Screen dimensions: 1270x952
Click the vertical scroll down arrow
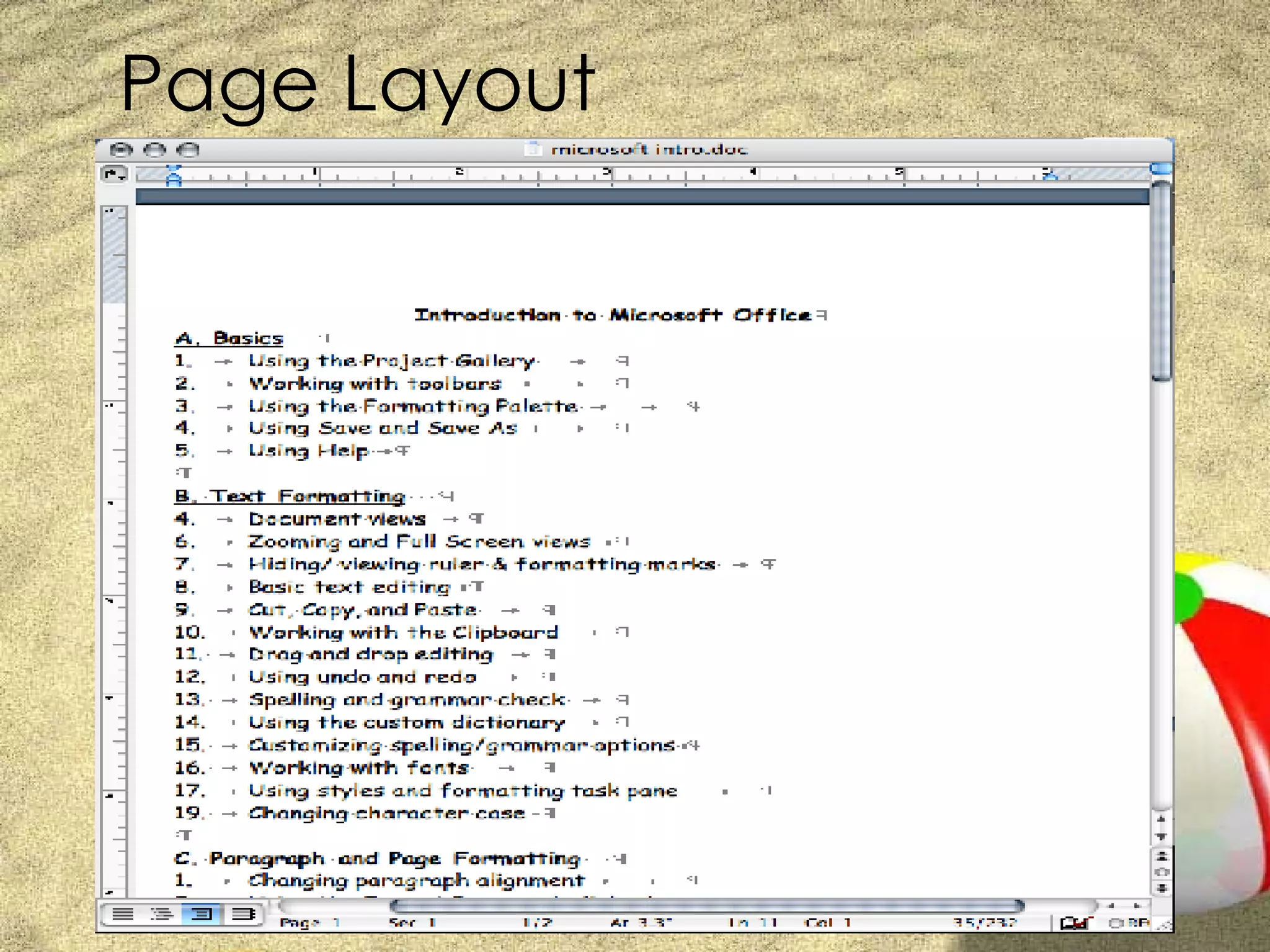tap(1161, 837)
